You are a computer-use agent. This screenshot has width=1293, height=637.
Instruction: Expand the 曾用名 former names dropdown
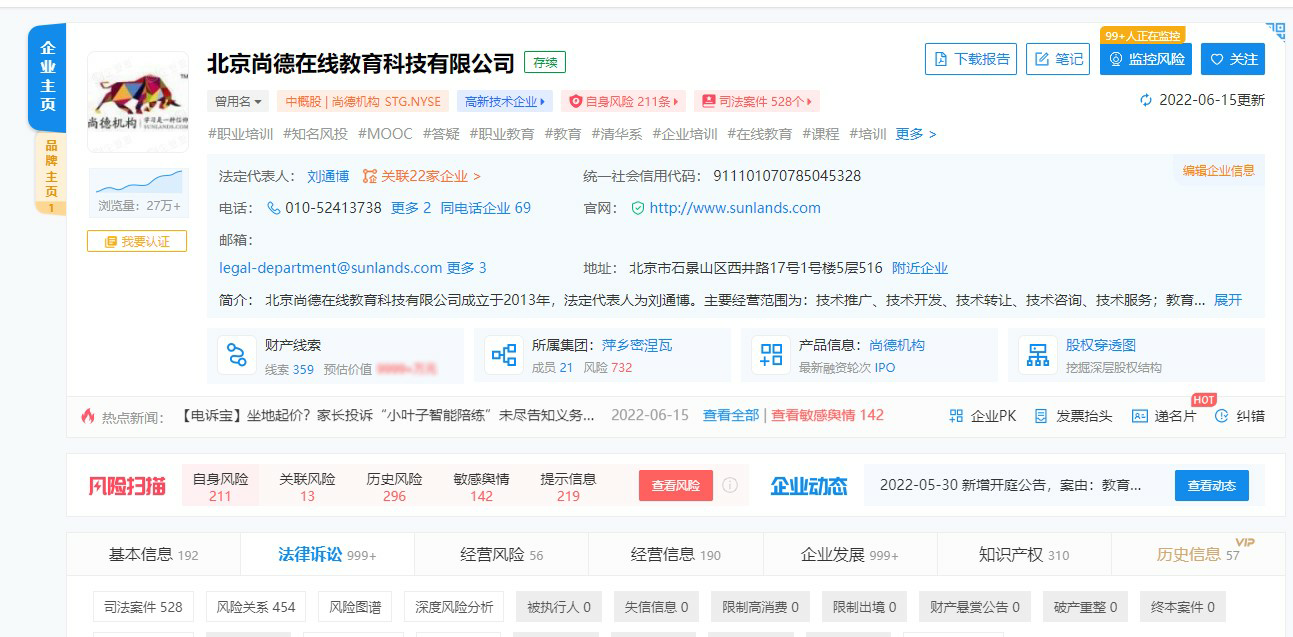tap(238, 101)
